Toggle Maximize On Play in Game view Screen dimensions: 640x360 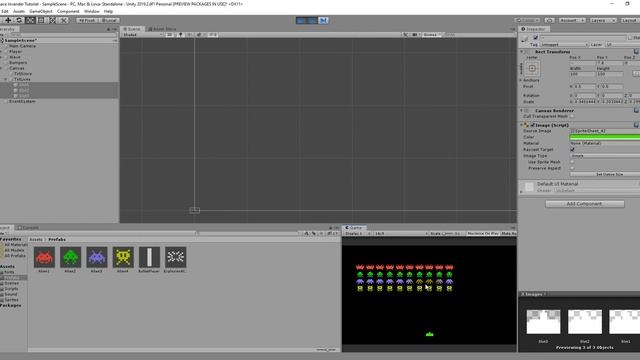point(483,233)
